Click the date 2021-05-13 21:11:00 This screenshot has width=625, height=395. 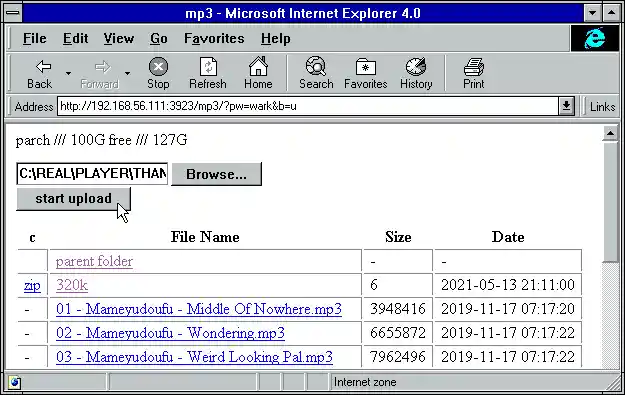(x=508, y=285)
